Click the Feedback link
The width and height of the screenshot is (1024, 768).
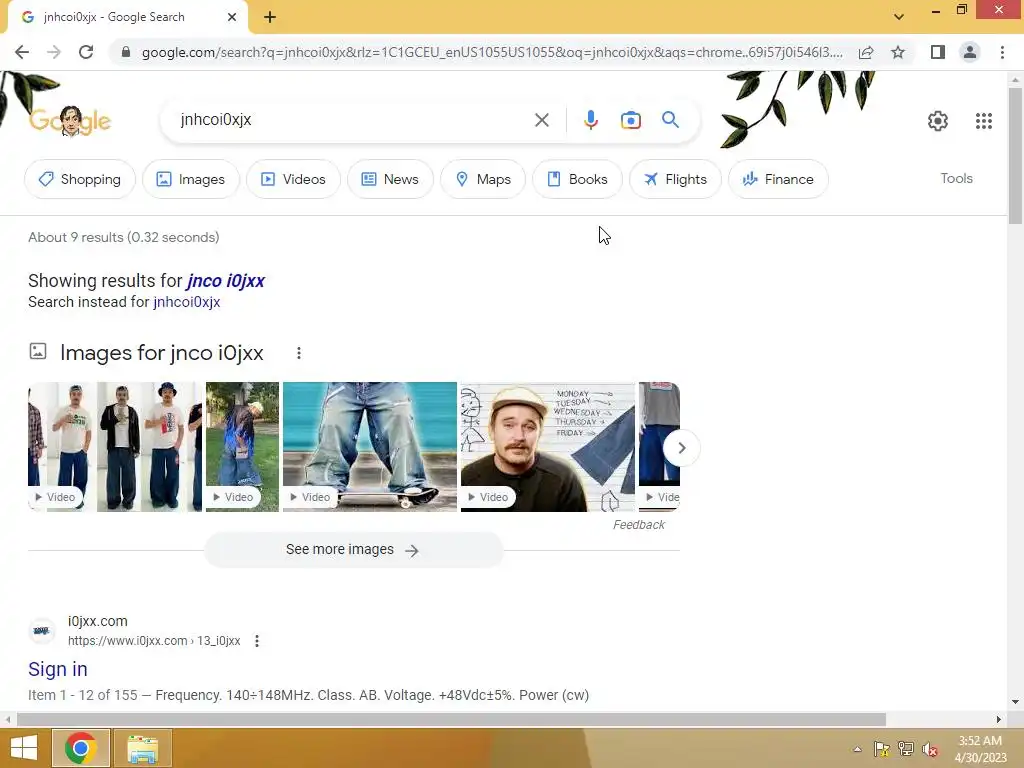click(x=638, y=524)
